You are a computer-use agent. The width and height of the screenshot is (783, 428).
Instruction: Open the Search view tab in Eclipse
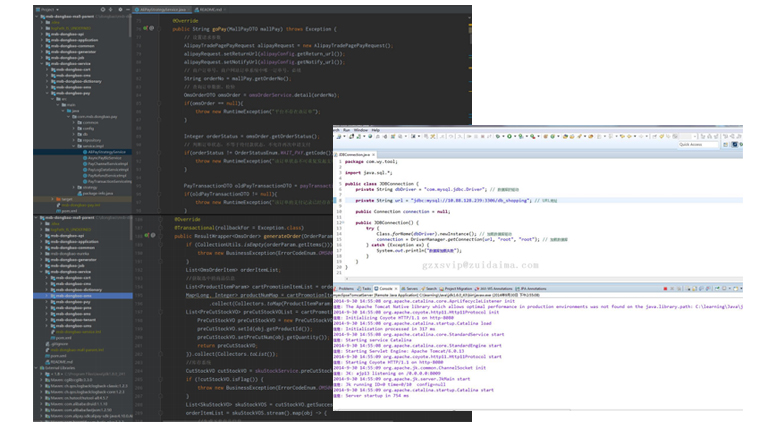[x=429, y=289]
